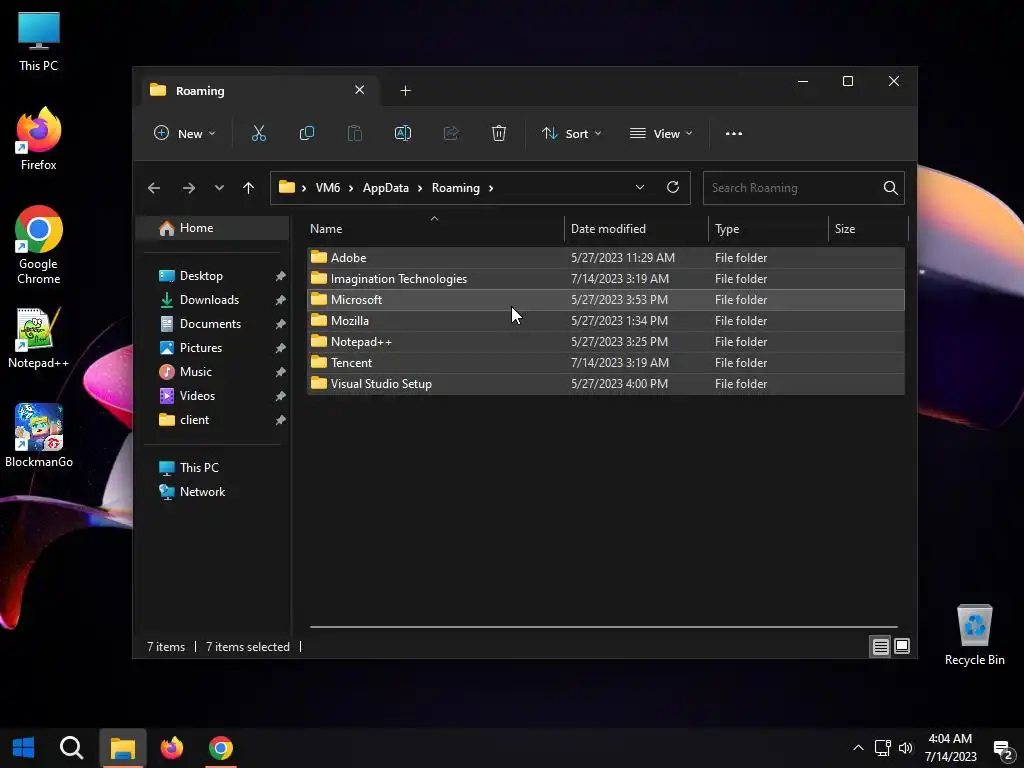
Task: Click the Copy icon in toolbar
Action: coord(306,133)
